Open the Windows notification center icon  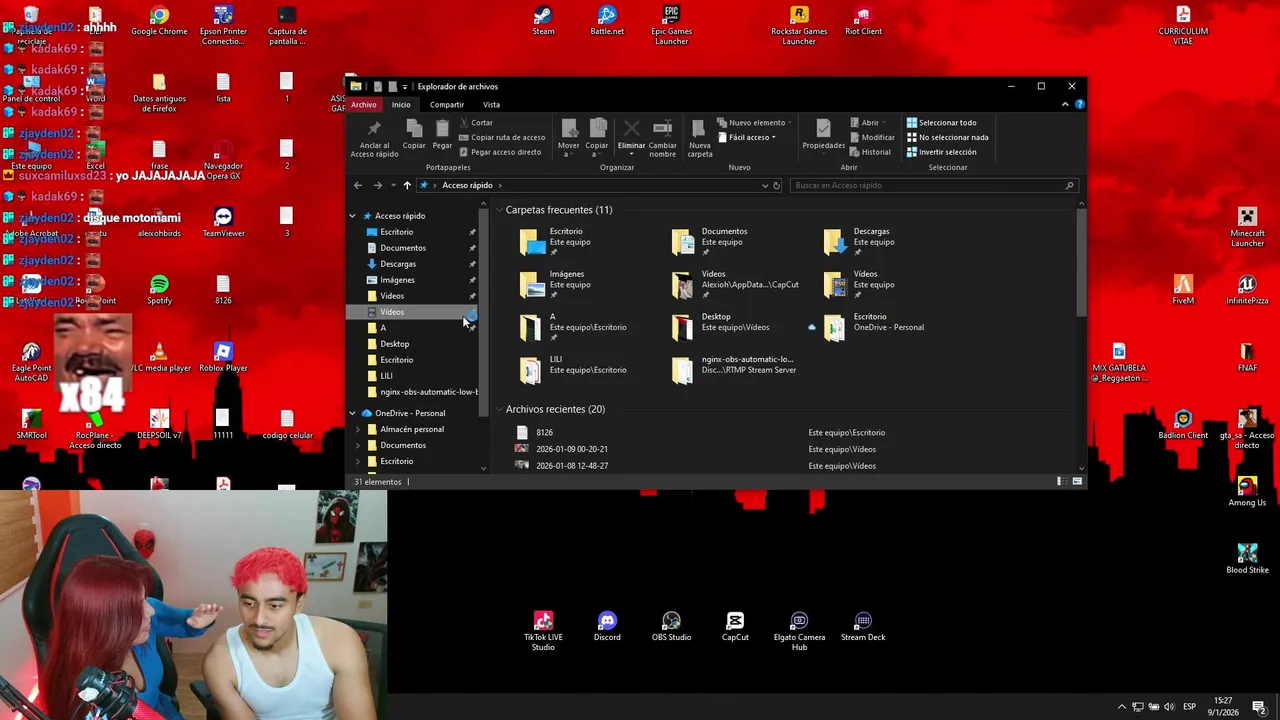click(x=1259, y=707)
